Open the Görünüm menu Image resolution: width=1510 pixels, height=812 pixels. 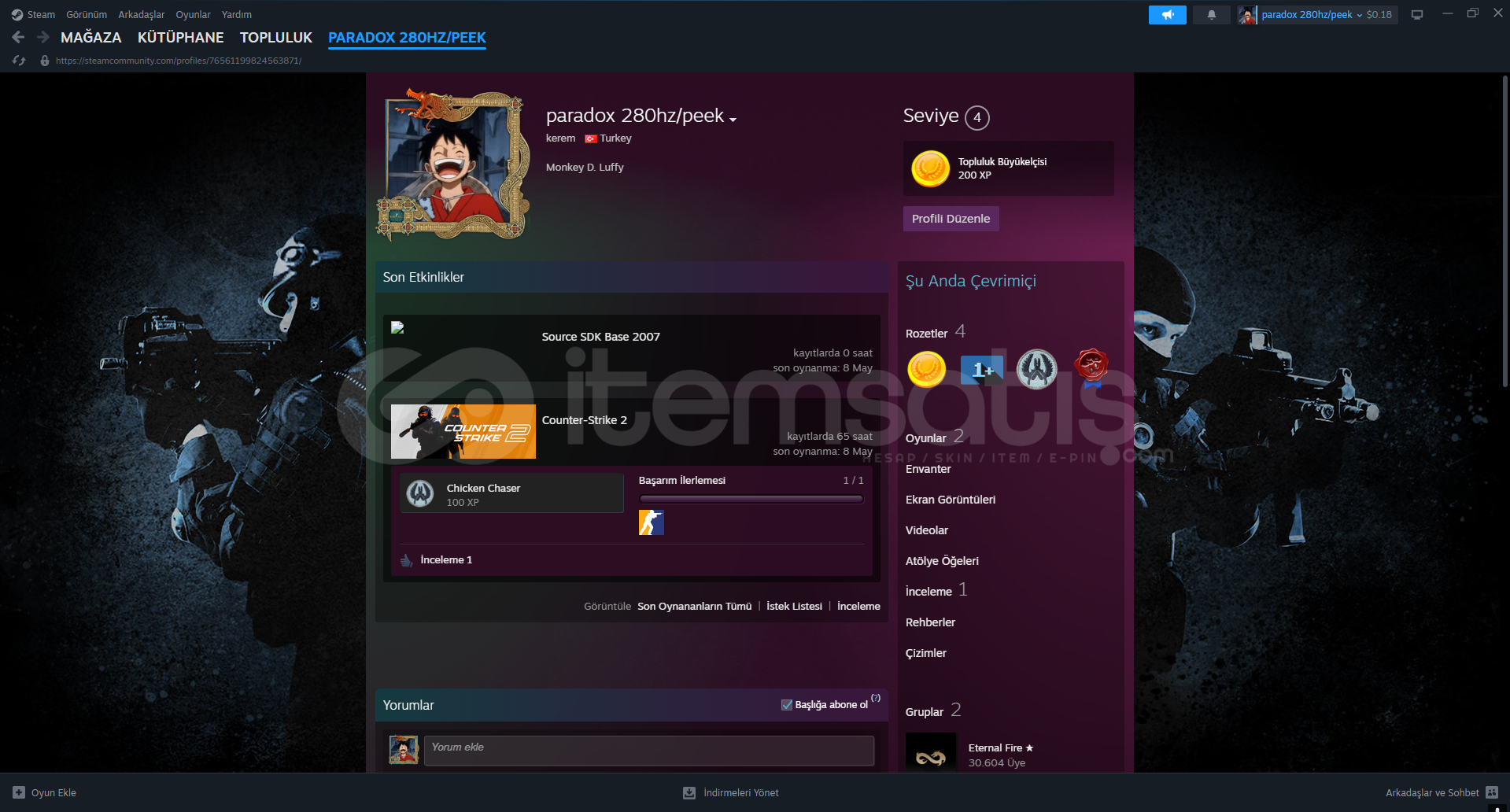coord(87,14)
